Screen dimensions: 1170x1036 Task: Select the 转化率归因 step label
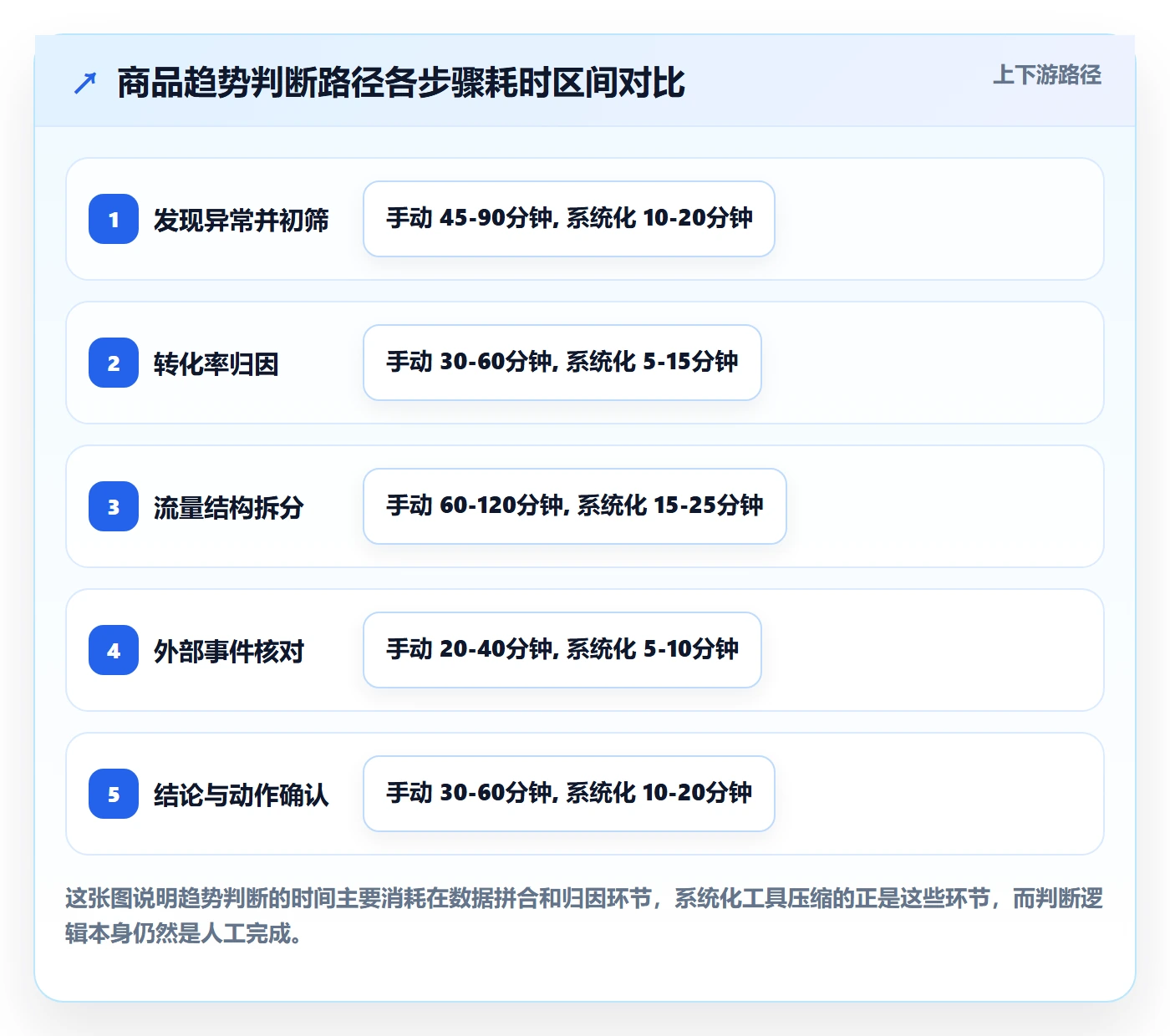[216, 363]
